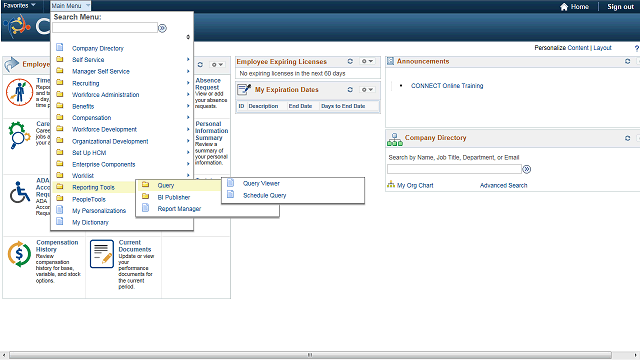This screenshot has height=360, width=640.
Task: Refresh the My Expiration Dates pagelet
Action: coord(350,89)
